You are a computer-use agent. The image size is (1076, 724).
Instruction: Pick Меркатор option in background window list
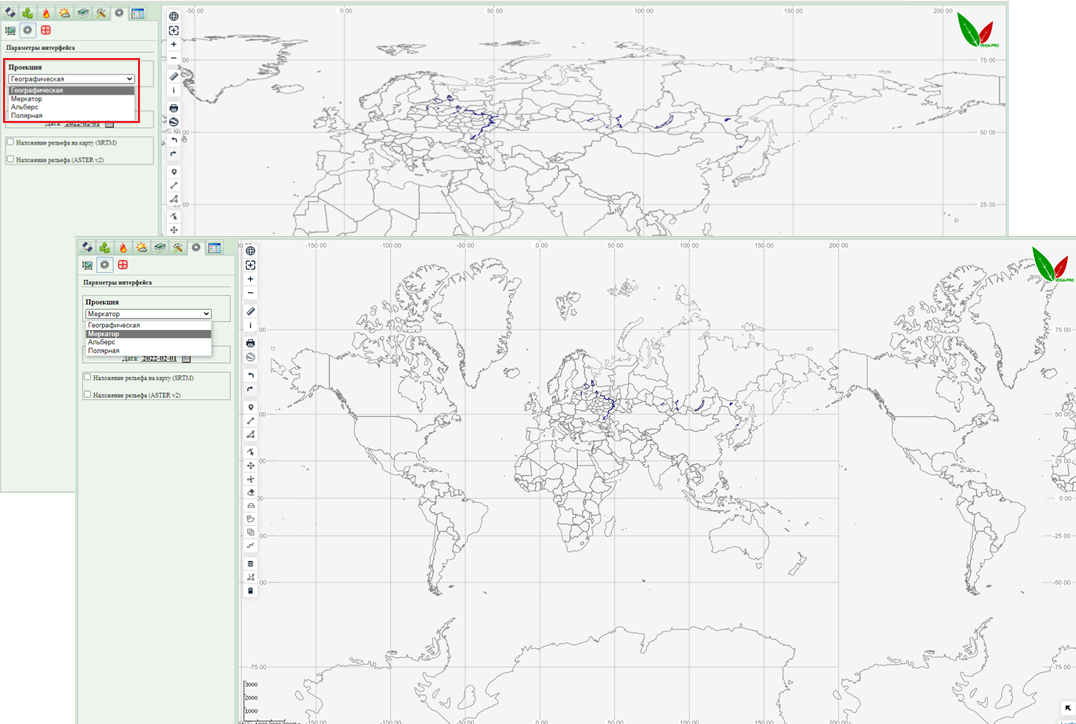click(27, 99)
